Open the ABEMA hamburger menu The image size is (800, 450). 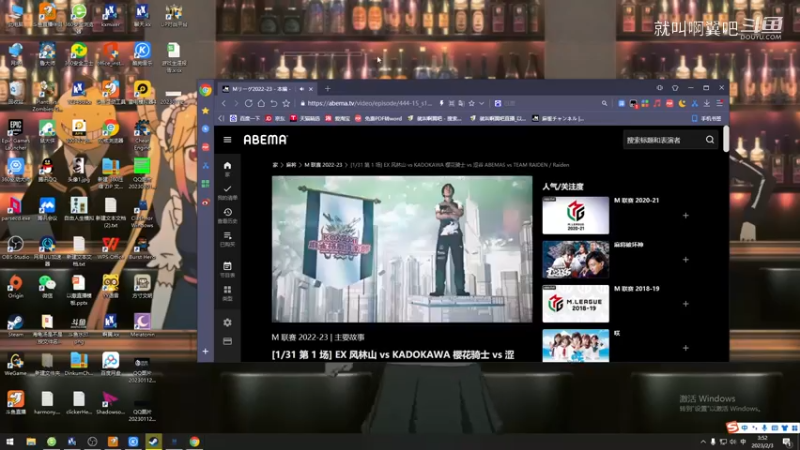[x=228, y=140]
